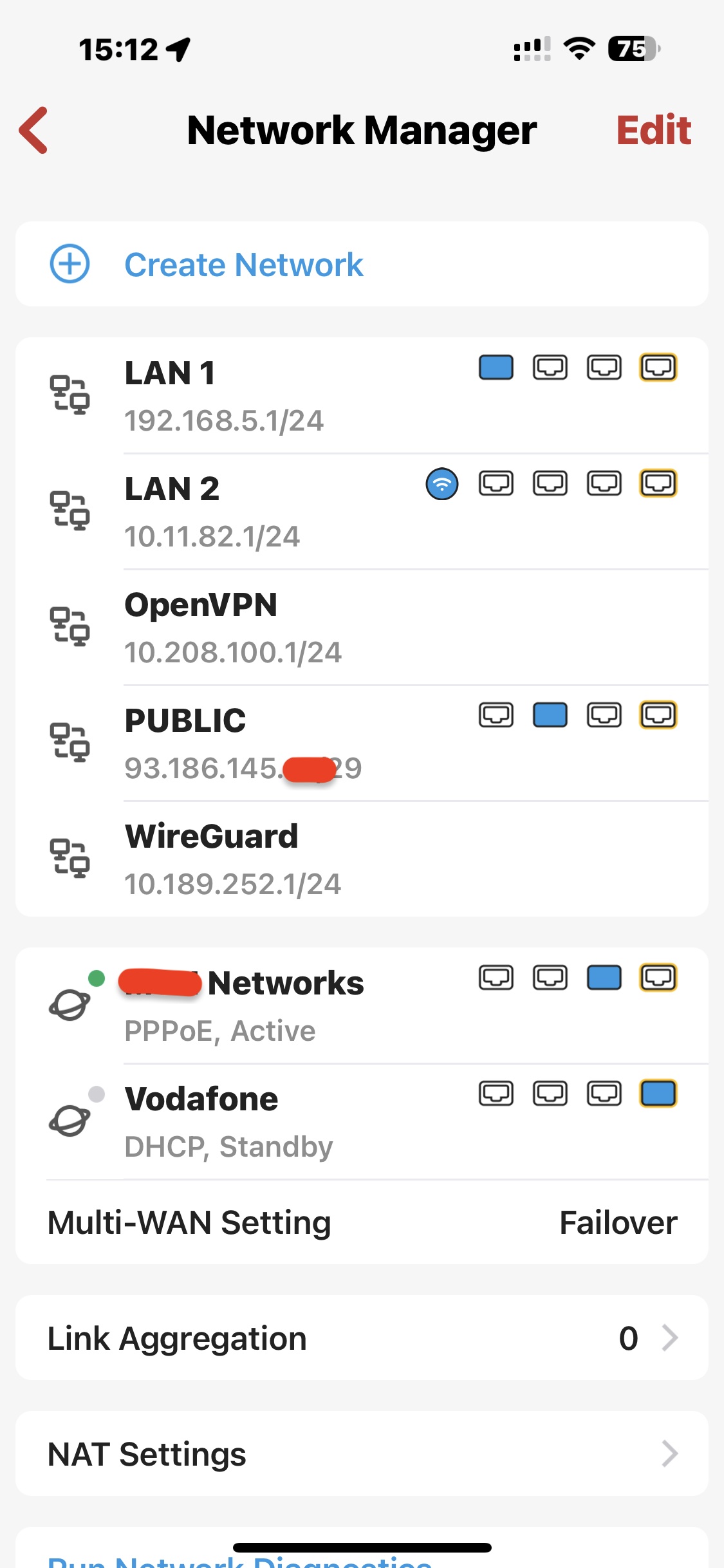Tap the active PPPoE WAN planet icon

[x=70, y=1004]
